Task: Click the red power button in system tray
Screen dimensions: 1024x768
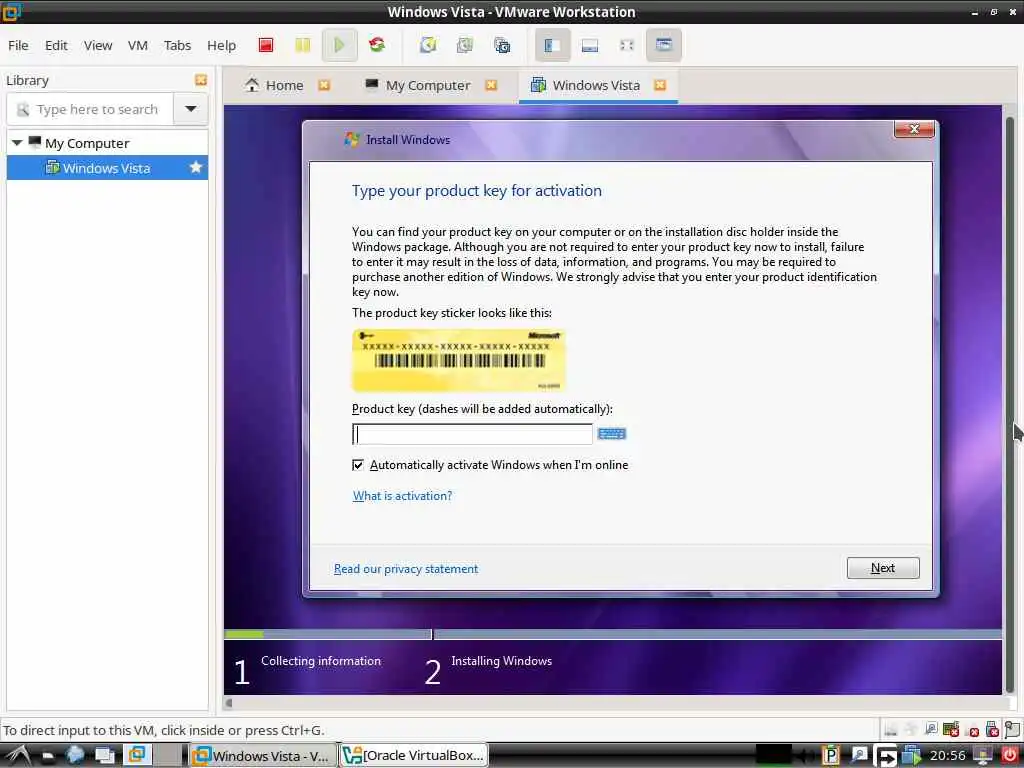Action: (1010, 756)
